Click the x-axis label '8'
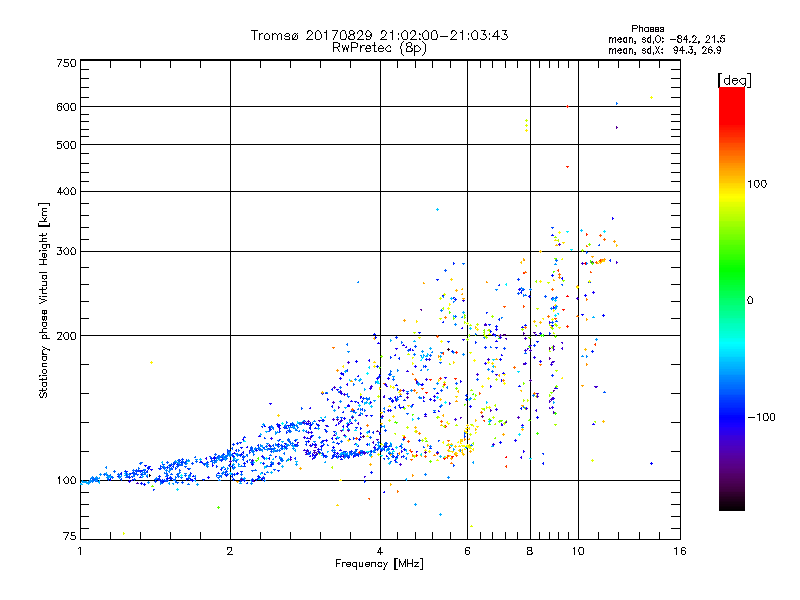Image resolution: width=800 pixels, height=600 pixels. coord(530,551)
